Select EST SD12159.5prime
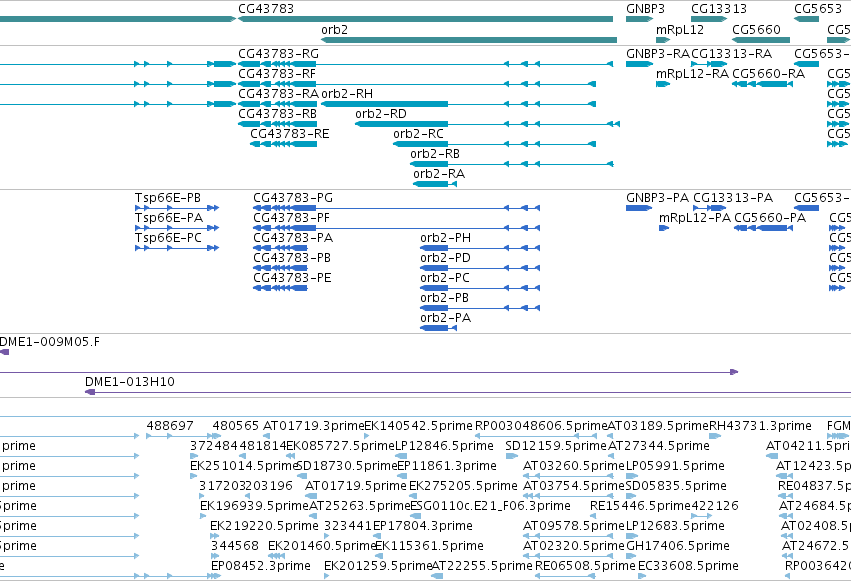Image resolution: width=851 pixels, height=581 pixels. point(556,446)
